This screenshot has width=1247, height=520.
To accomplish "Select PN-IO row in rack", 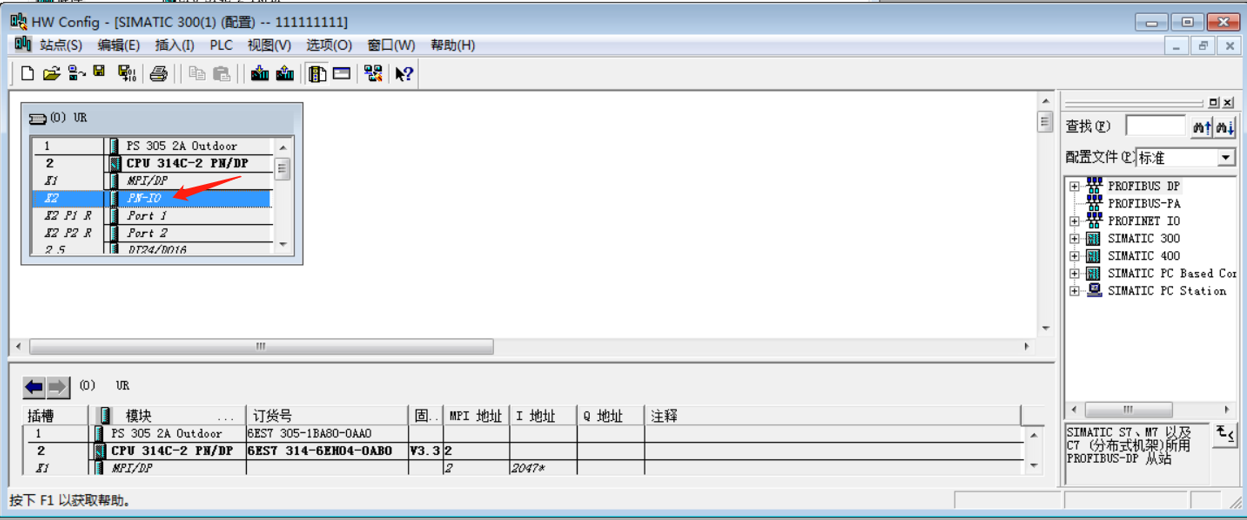I will point(152,198).
